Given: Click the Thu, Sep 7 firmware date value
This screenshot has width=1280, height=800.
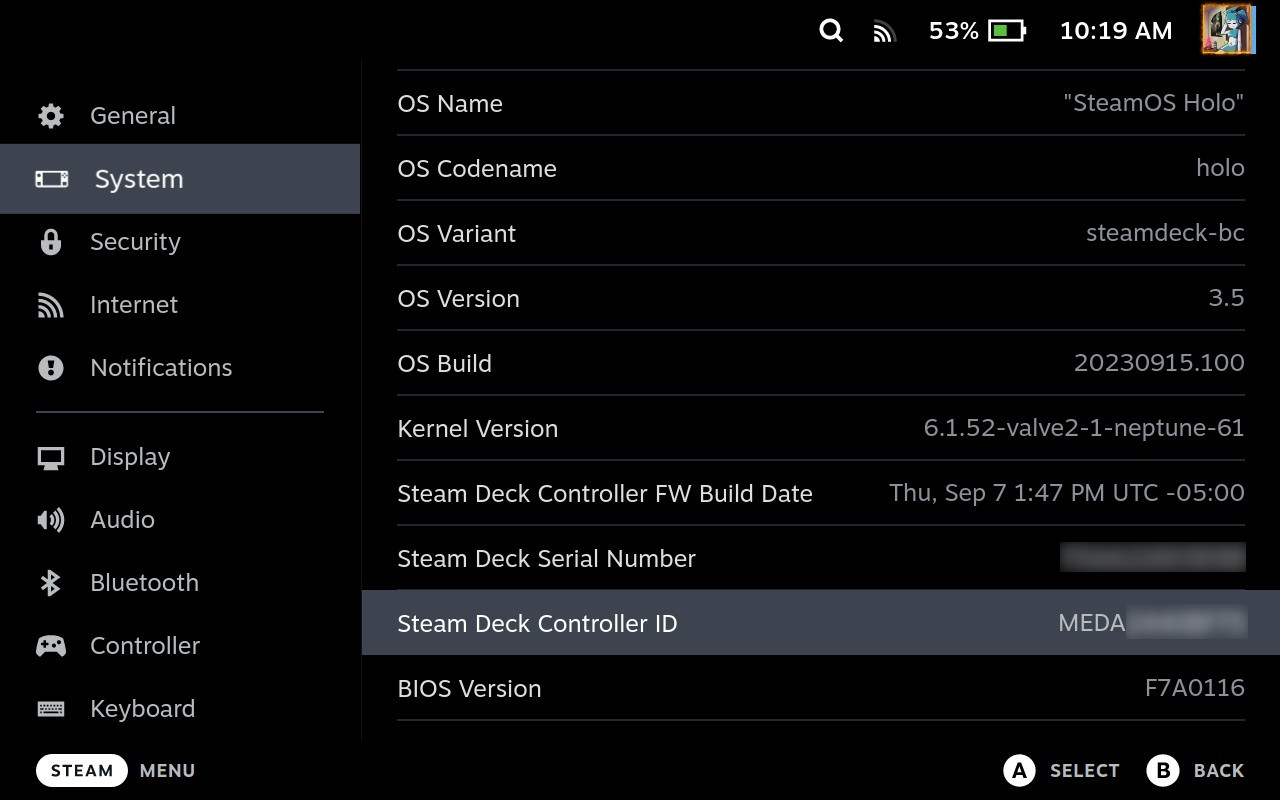Looking at the screenshot, I should coord(1067,493).
